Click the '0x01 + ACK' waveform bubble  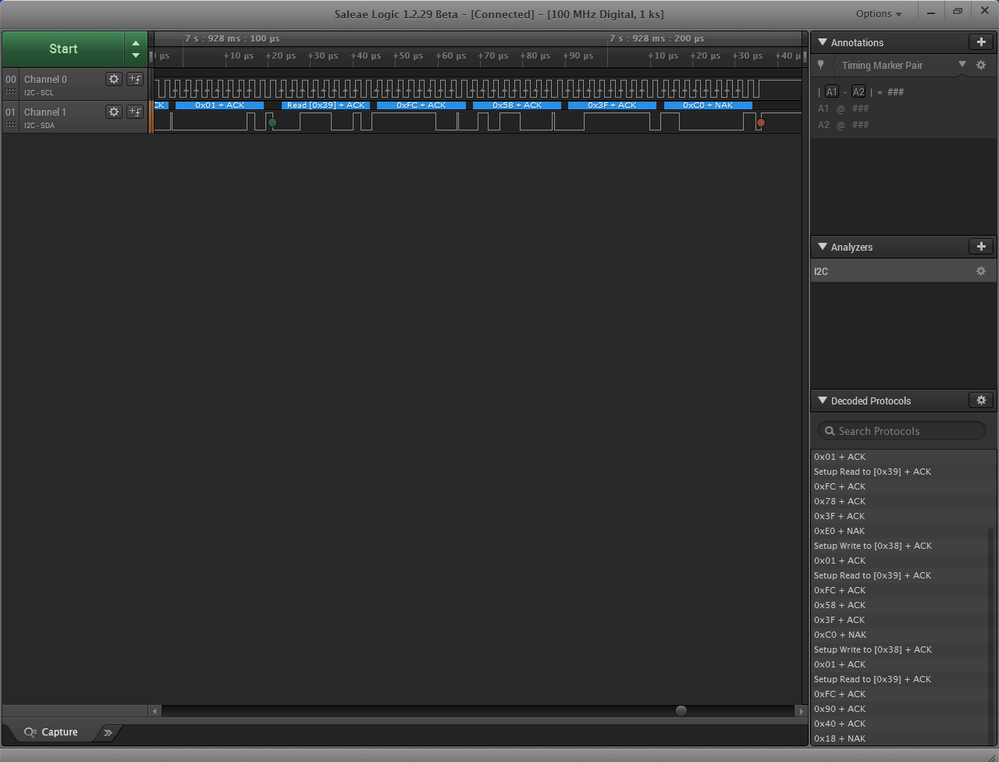tap(219, 105)
